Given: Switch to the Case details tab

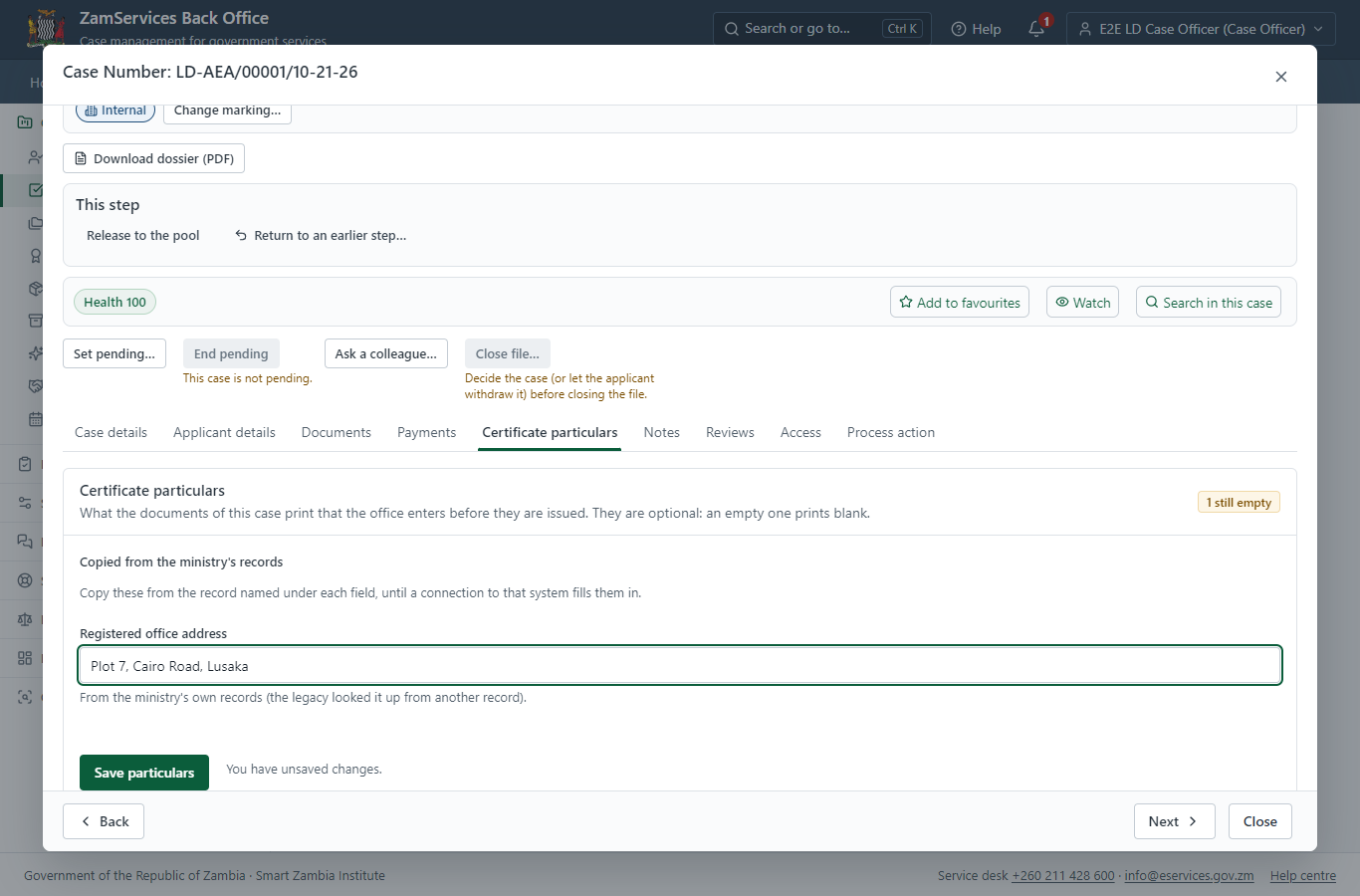Looking at the screenshot, I should (111, 432).
